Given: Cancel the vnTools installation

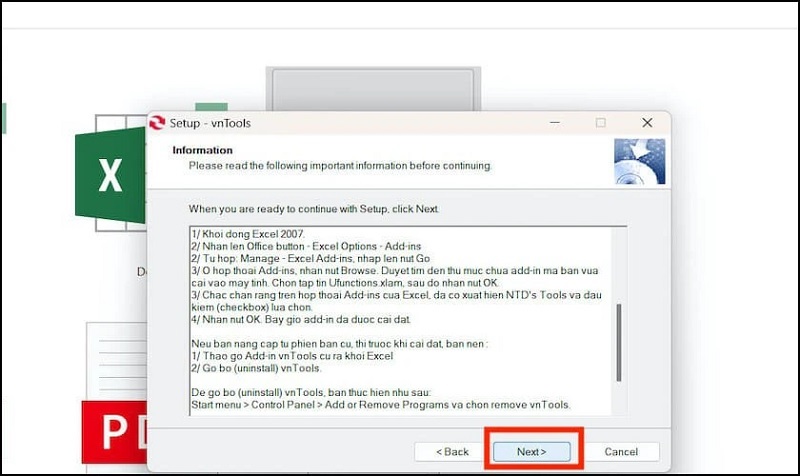Looking at the screenshot, I should (x=621, y=452).
